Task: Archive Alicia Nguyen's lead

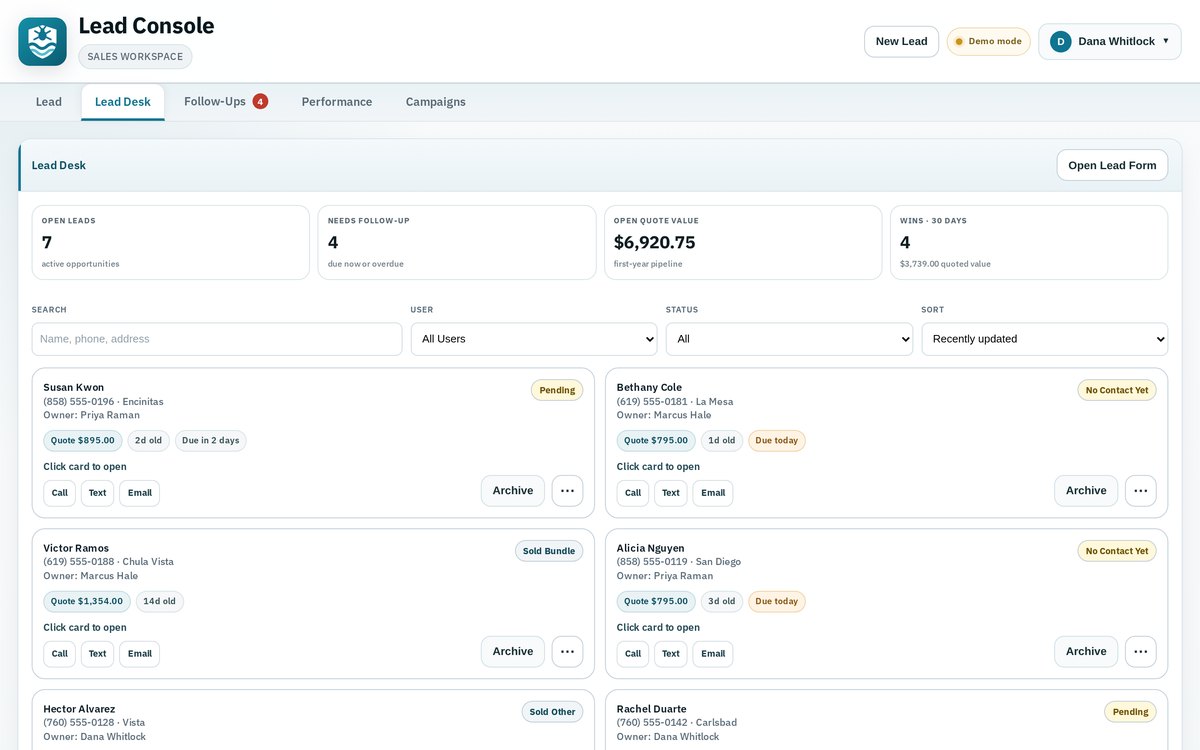Action: [1086, 652]
